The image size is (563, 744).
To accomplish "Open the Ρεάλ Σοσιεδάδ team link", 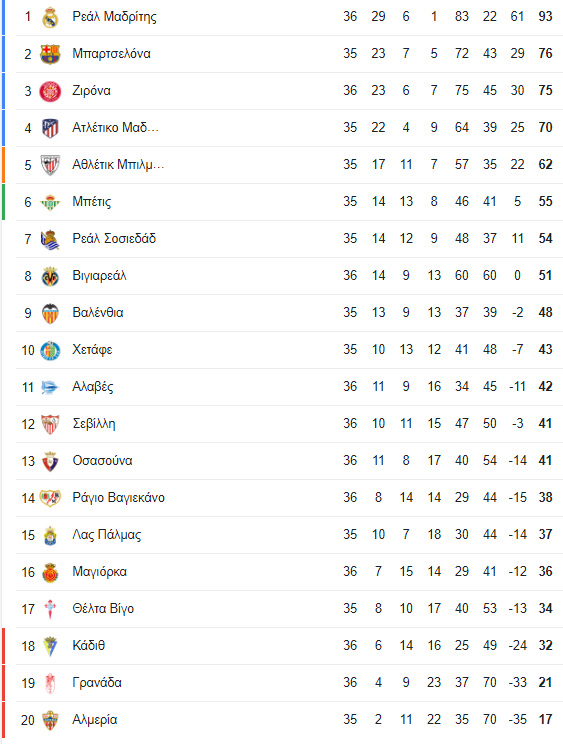I will point(114,238).
